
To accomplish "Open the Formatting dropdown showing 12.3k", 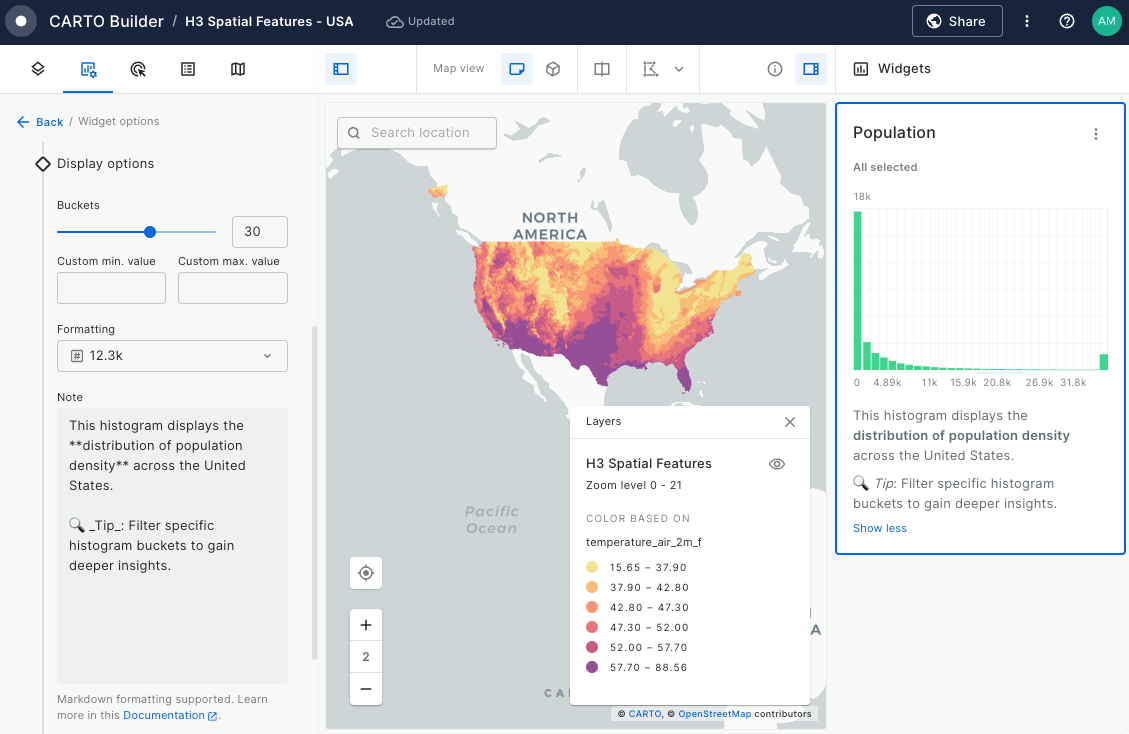I will (172, 356).
